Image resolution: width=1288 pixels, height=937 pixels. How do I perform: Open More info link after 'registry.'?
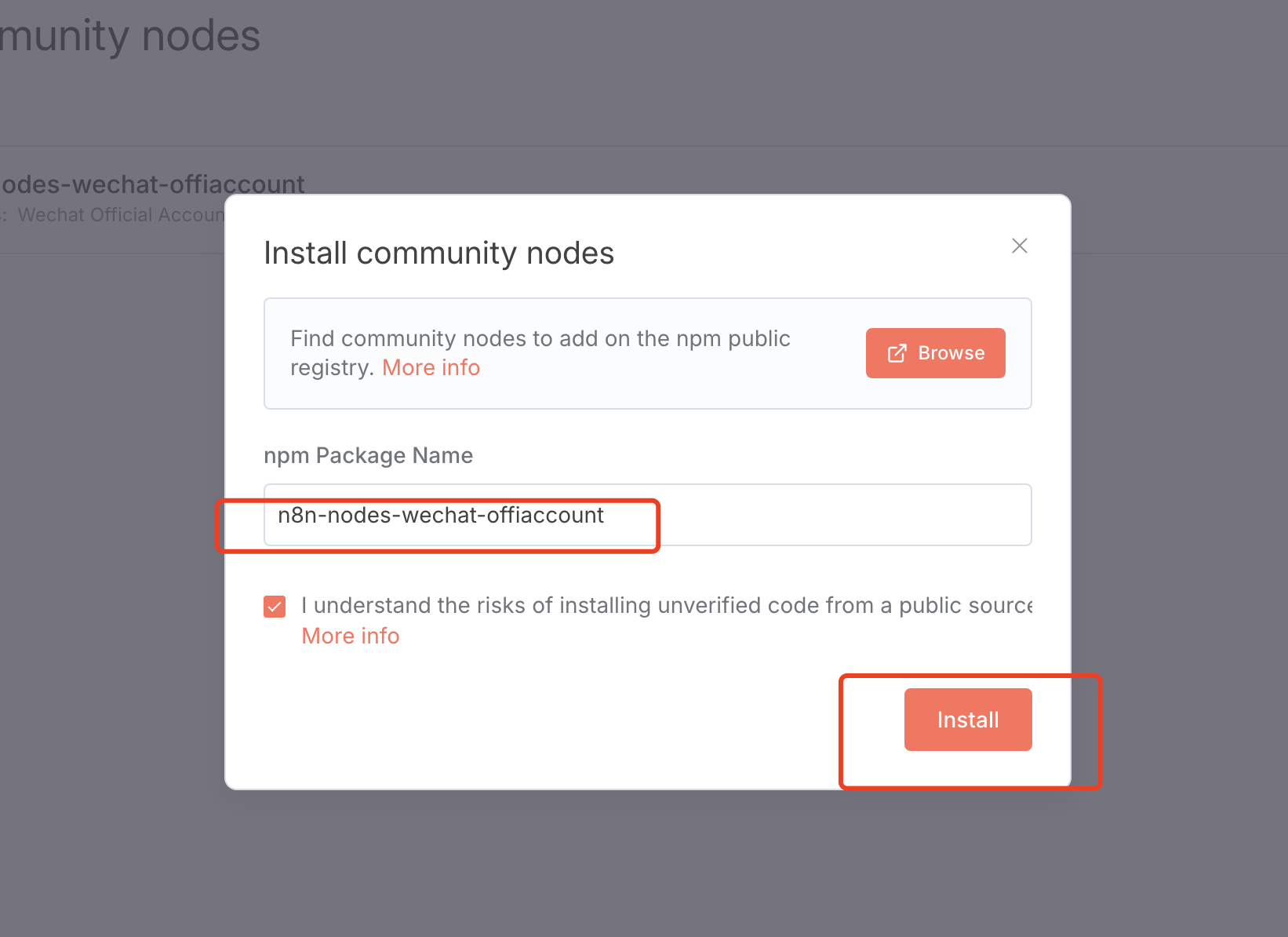[431, 367]
